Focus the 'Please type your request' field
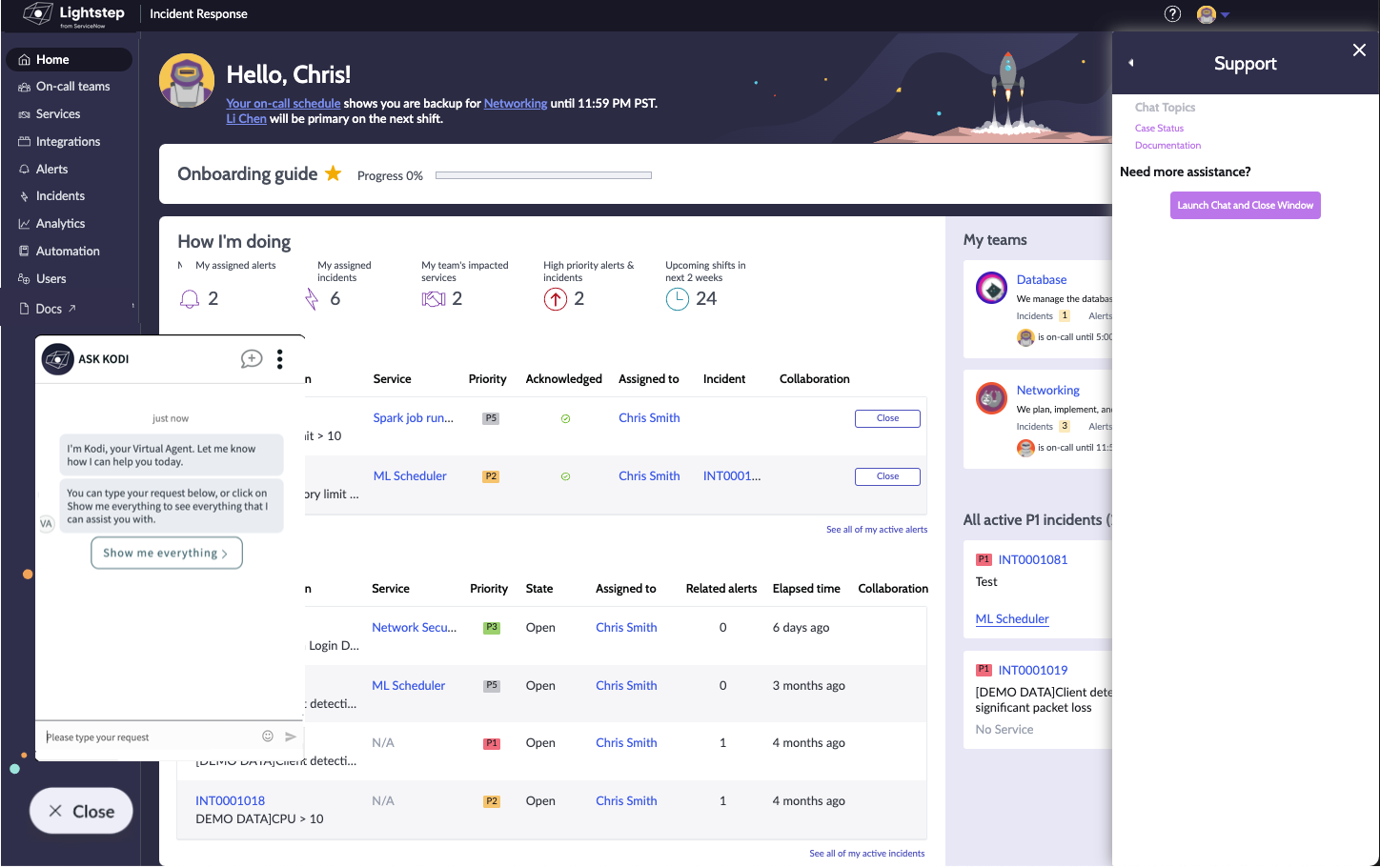Image resolution: width=1380 pixels, height=868 pixels. coord(149,737)
